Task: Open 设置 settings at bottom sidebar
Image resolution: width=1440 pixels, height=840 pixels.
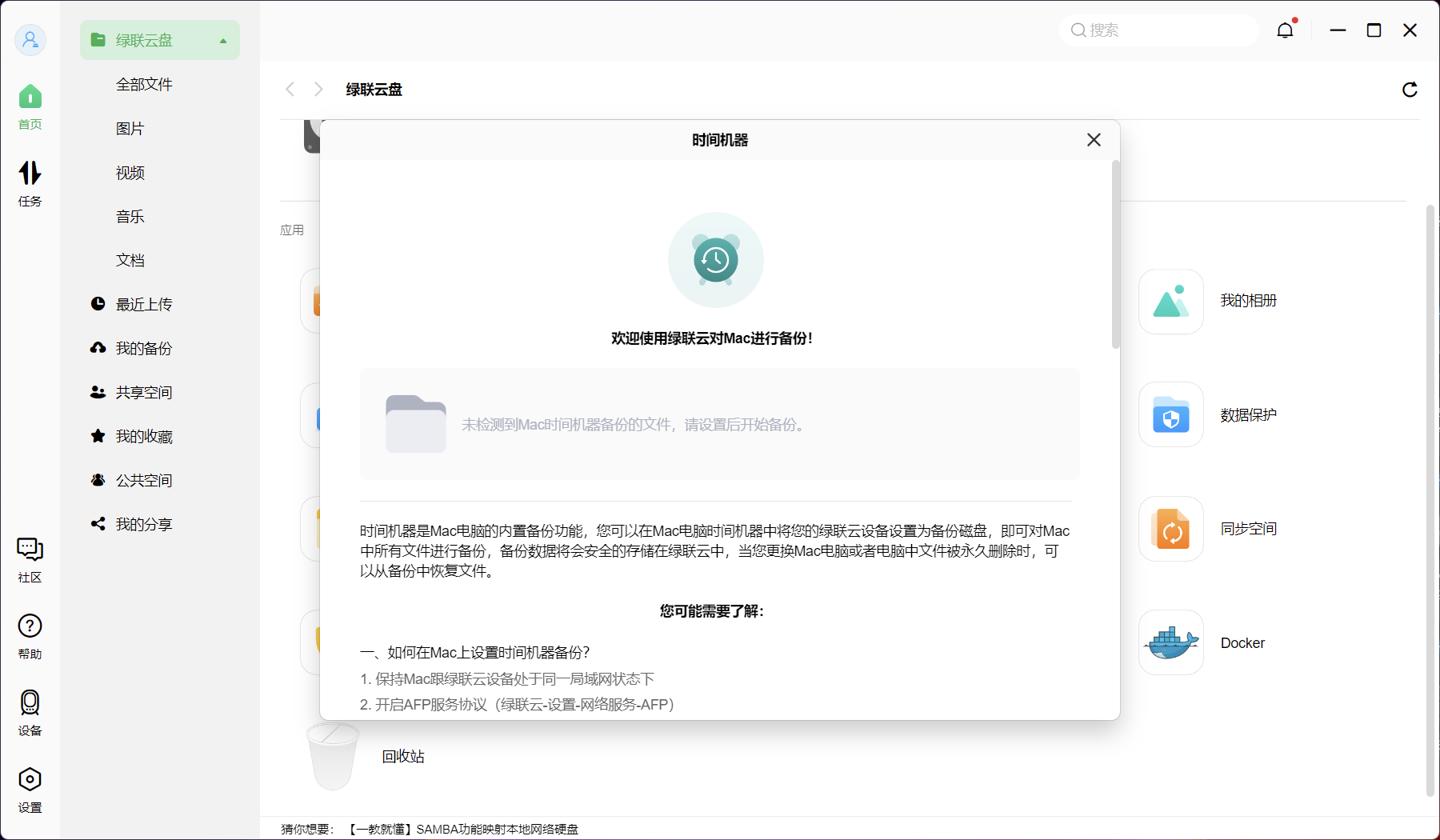Action: pos(29,788)
